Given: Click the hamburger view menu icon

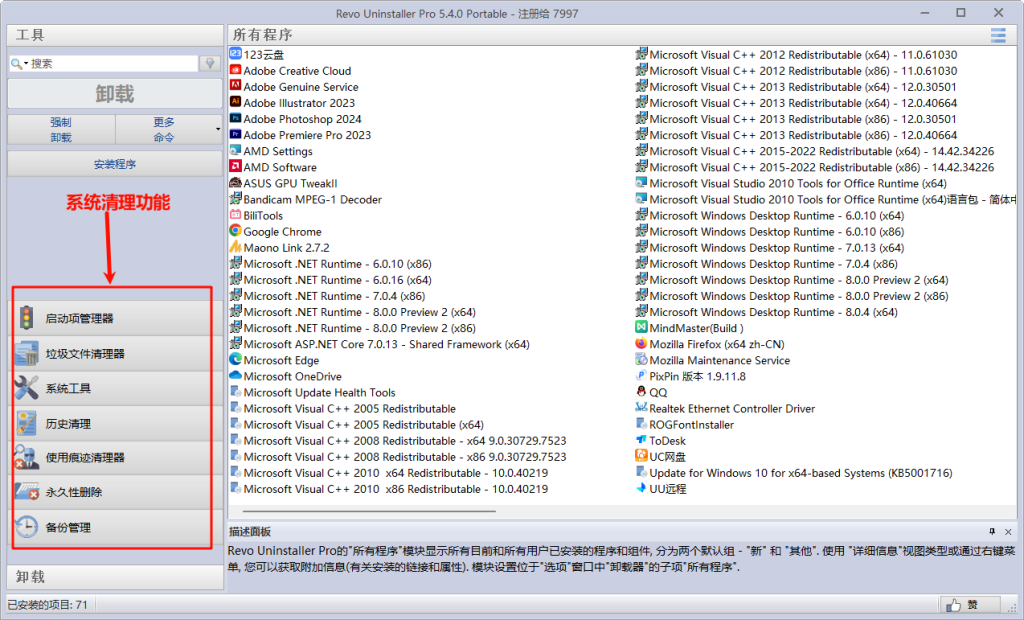Looking at the screenshot, I should (x=997, y=35).
